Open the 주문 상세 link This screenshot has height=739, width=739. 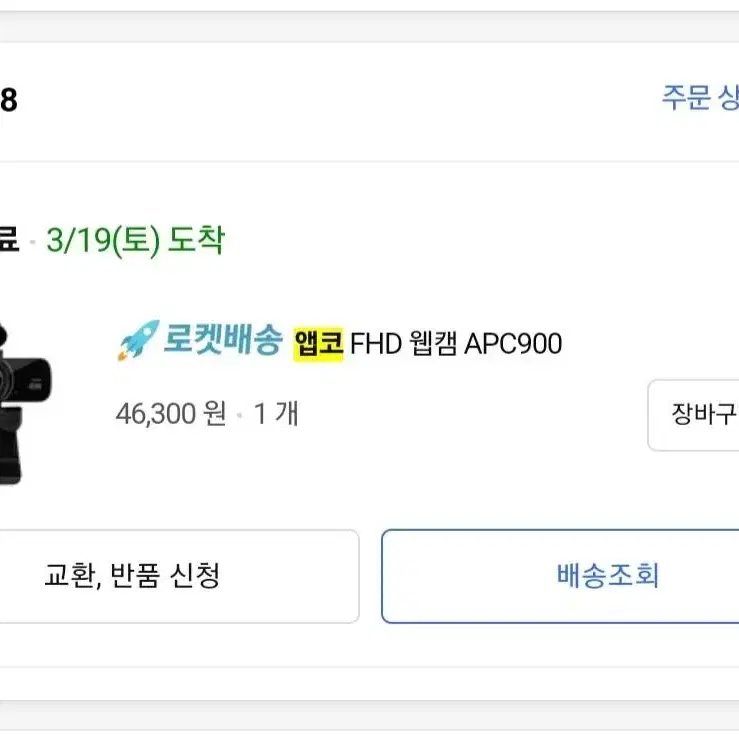pyautogui.click(x=700, y=98)
